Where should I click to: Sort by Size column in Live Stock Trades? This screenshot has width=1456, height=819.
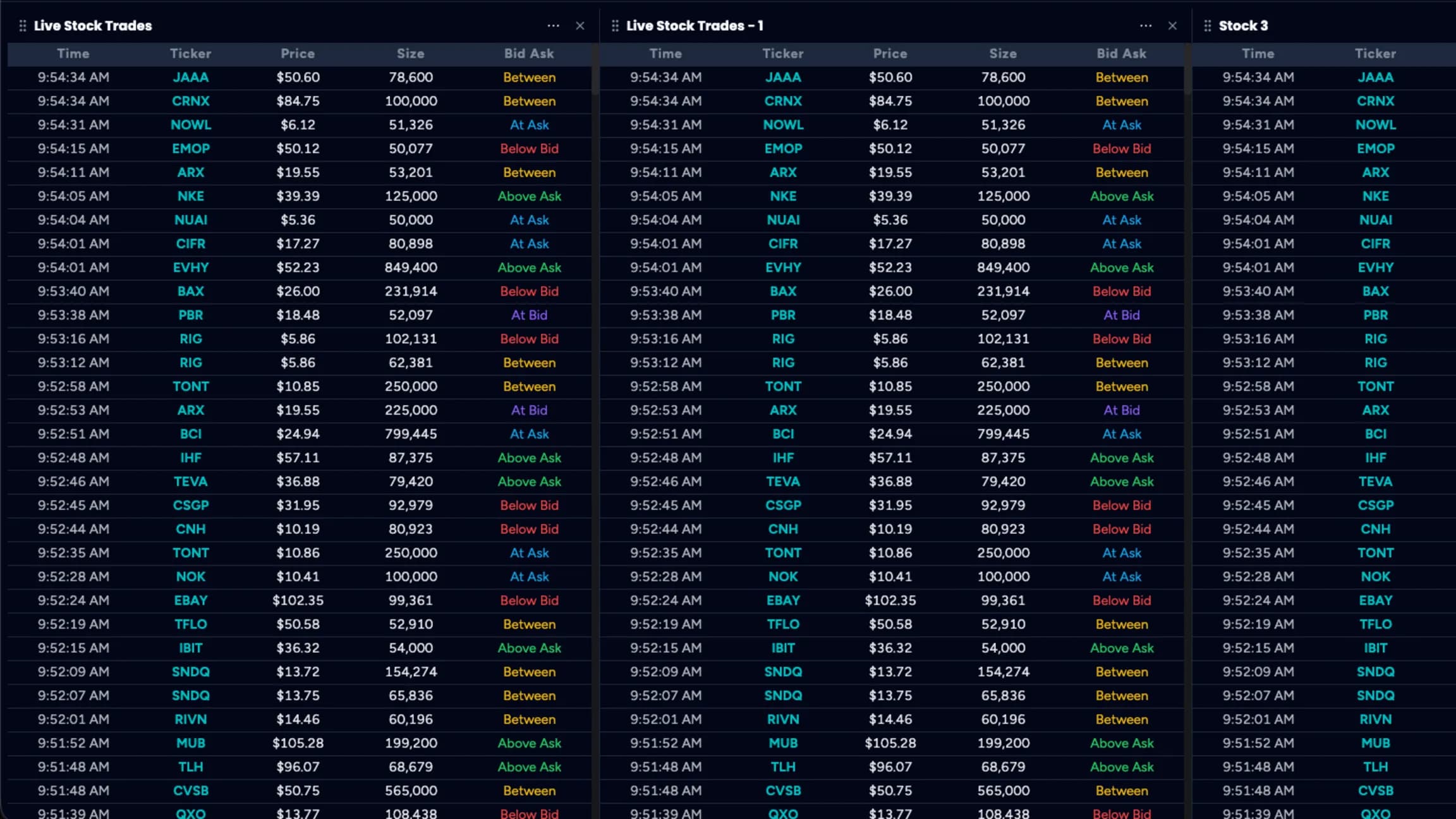[411, 54]
